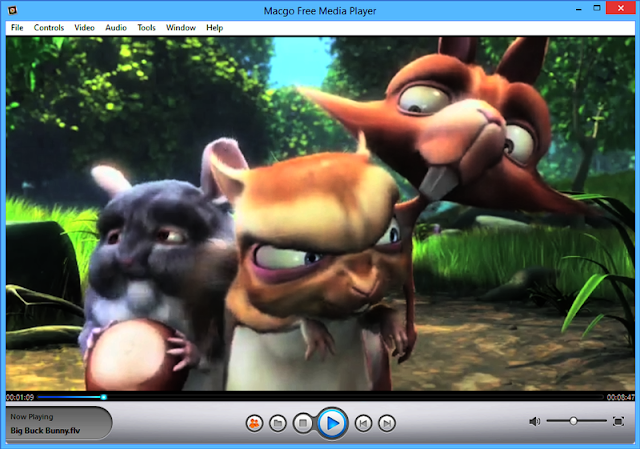Minimize the Macgo player window
The height and width of the screenshot is (449, 640).
click(579, 9)
